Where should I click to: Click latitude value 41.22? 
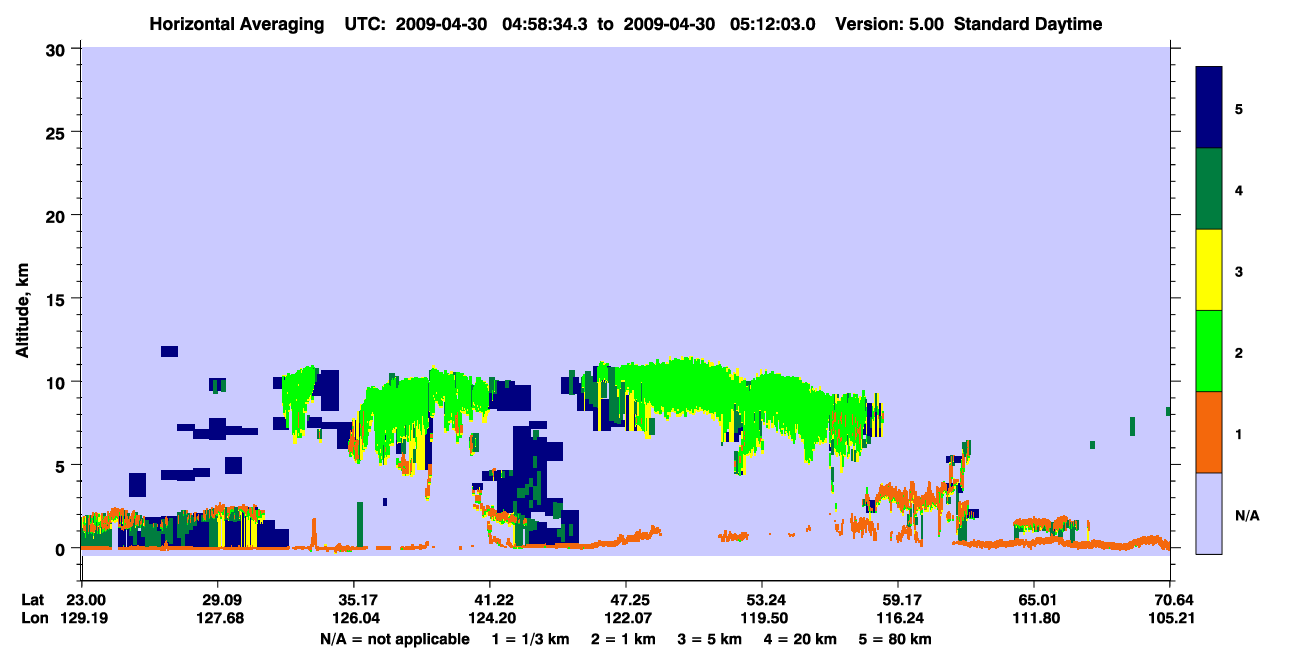490,600
